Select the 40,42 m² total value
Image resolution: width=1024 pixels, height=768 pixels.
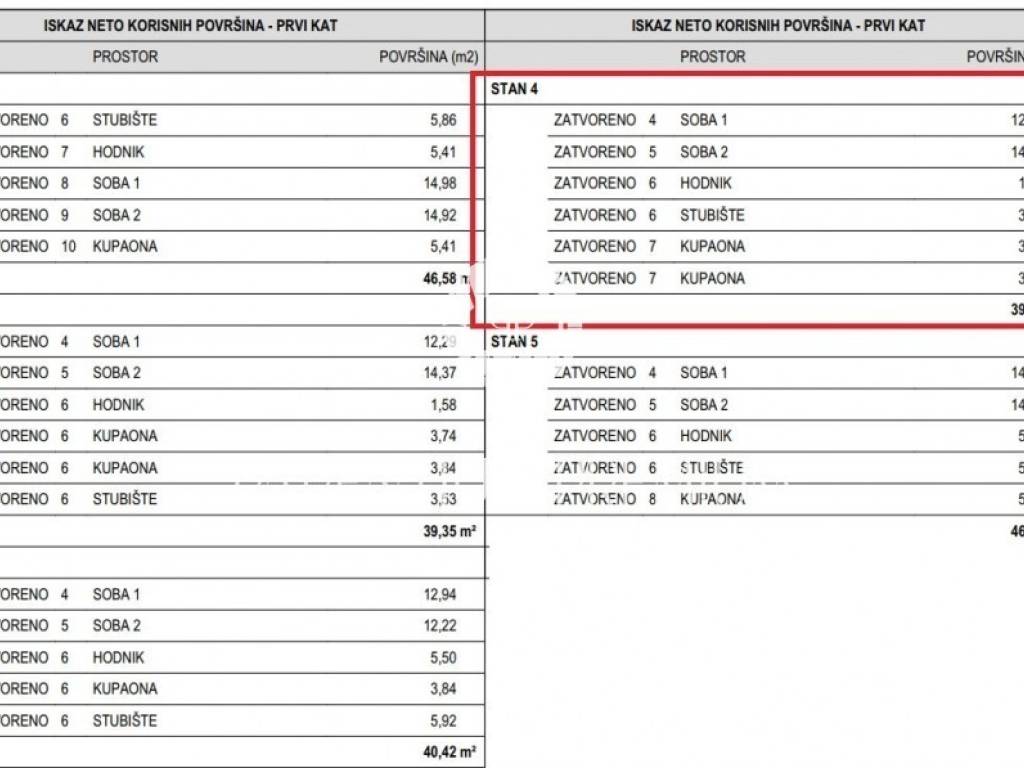pos(449,752)
